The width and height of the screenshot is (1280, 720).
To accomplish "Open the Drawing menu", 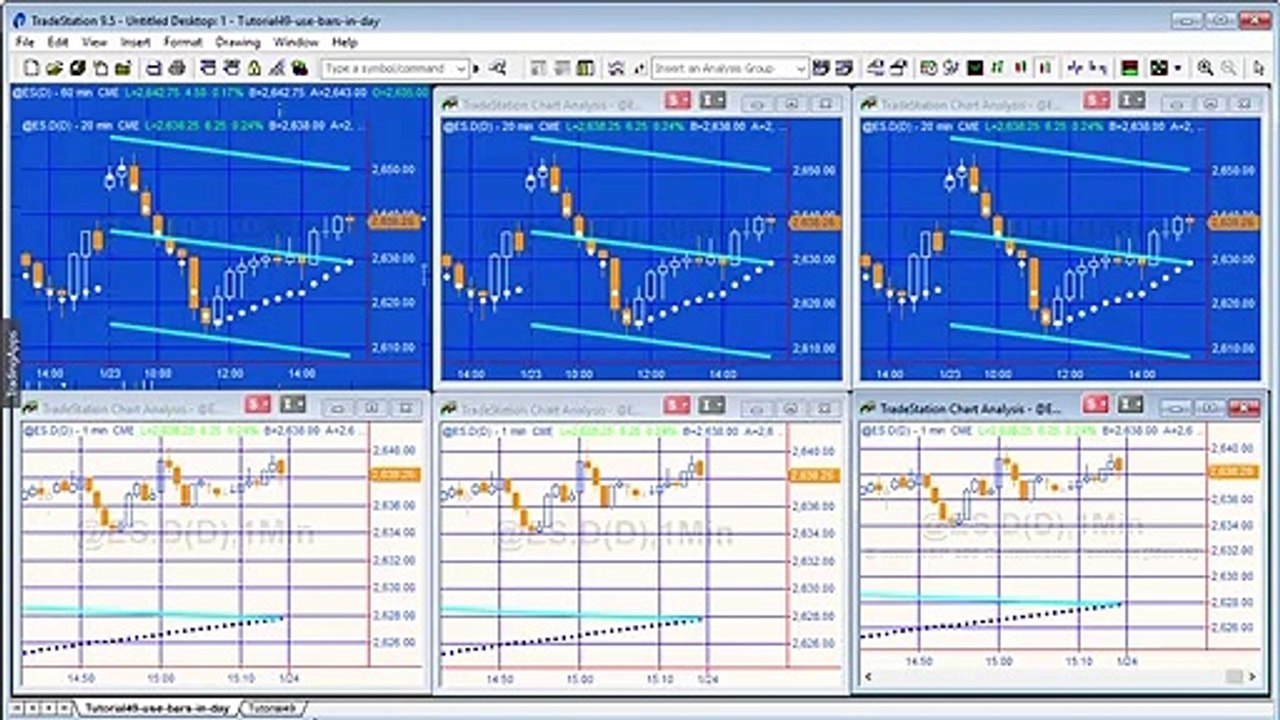I will pos(238,42).
